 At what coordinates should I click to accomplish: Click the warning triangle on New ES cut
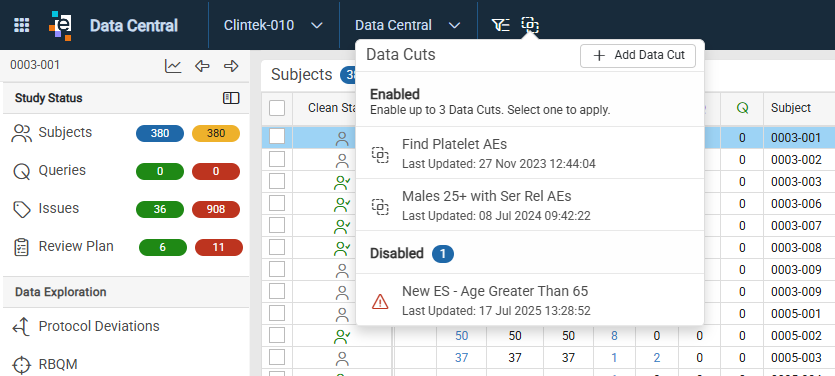[380, 302]
